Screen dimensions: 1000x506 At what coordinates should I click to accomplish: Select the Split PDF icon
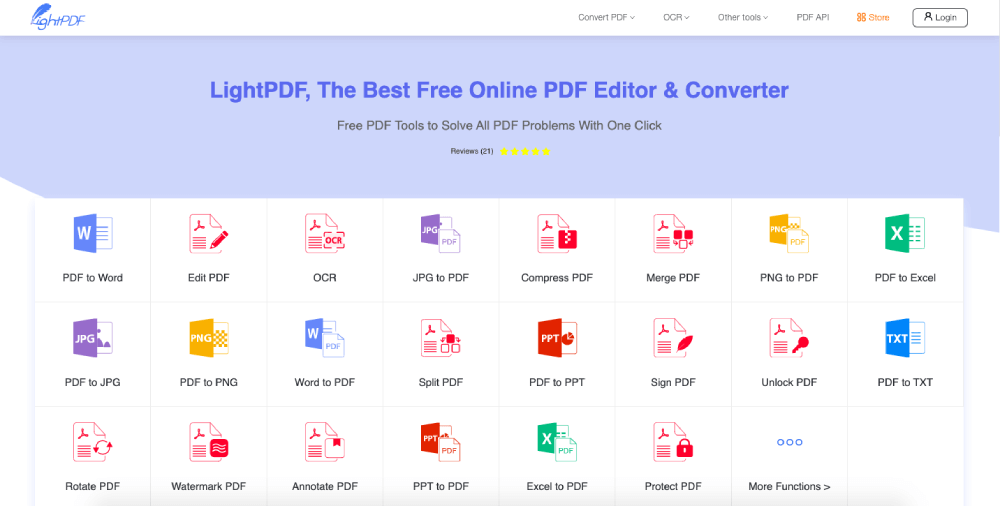tap(441, 338)
